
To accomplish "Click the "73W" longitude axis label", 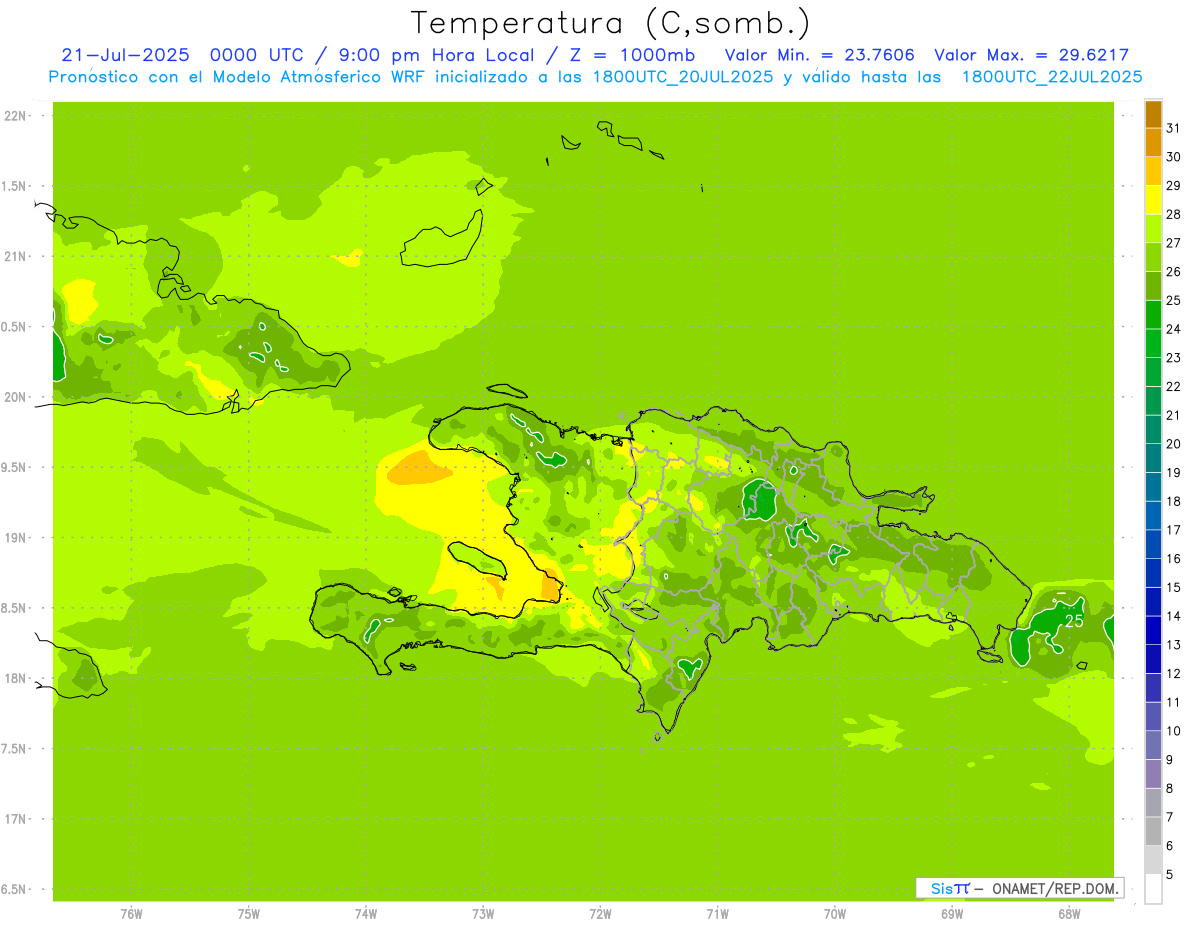I will point(483,913).
